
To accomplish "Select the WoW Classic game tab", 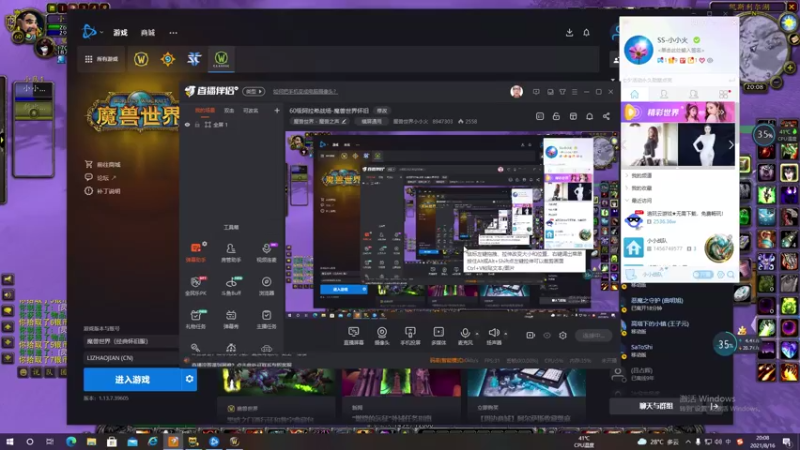I will [x=221, y=59].
